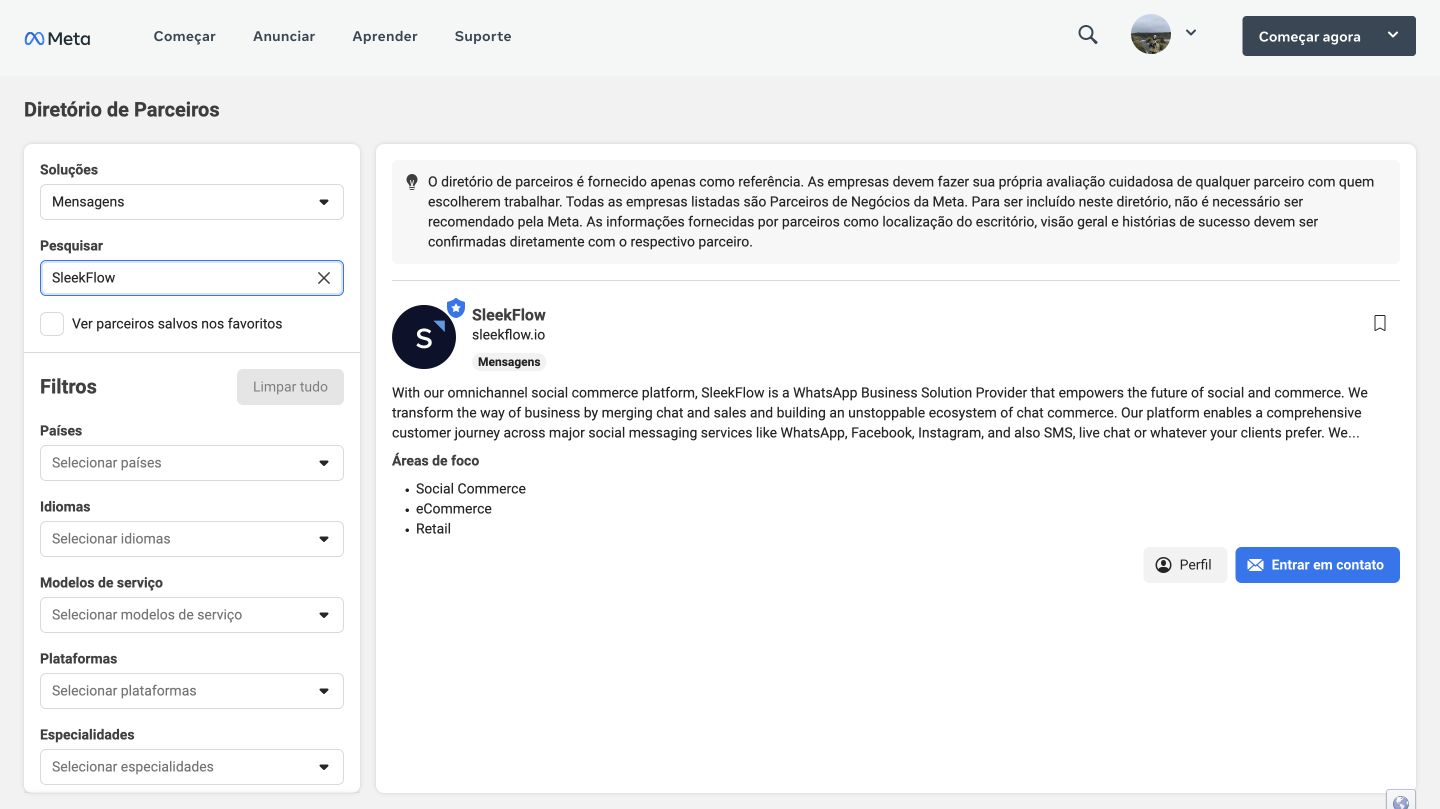Click the Mensagens tag under SleekFlow
Image resolution: width=1440 pixels, height=809 pixels.
tap(509, 362)
